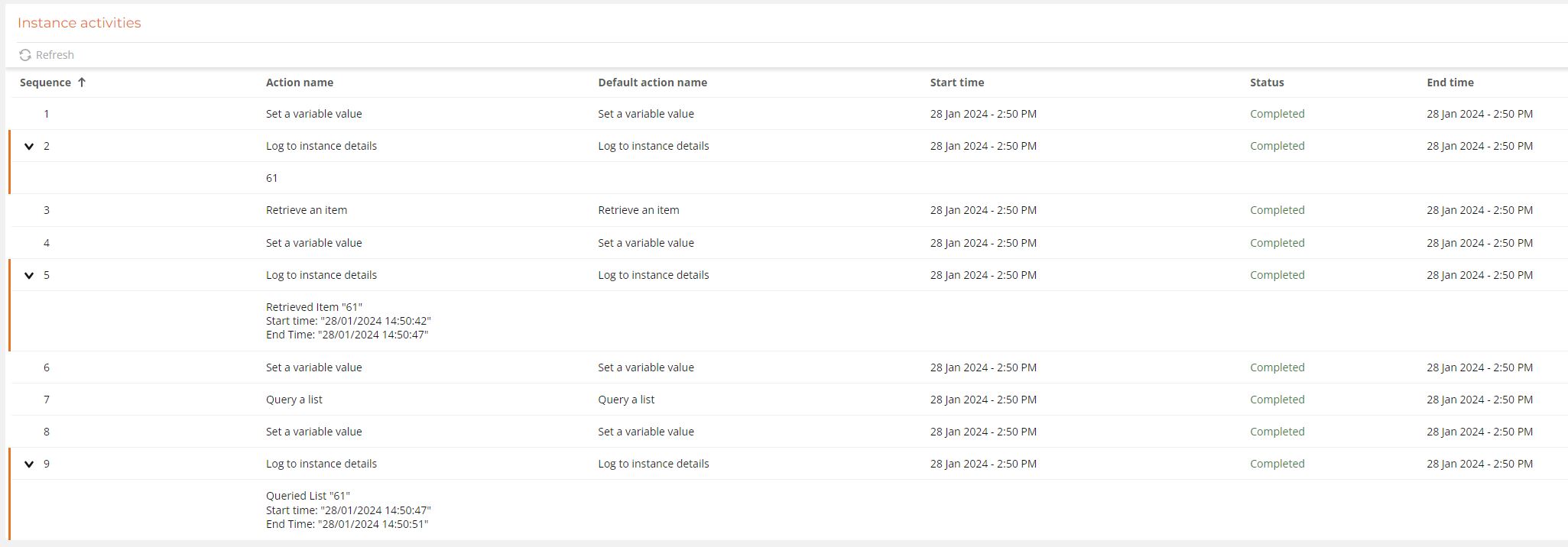This screenshot has width=1568, height=547.
Task: Click the circular refresh arrows icon
Action: 25,55
